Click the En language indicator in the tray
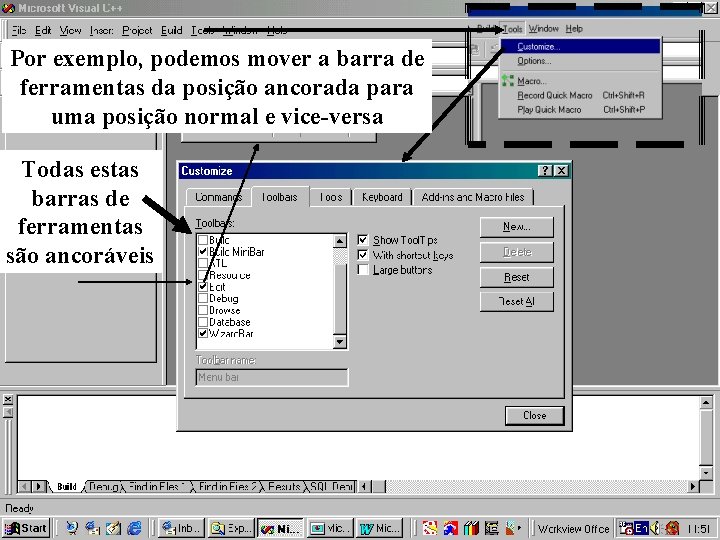 point(641,528)
